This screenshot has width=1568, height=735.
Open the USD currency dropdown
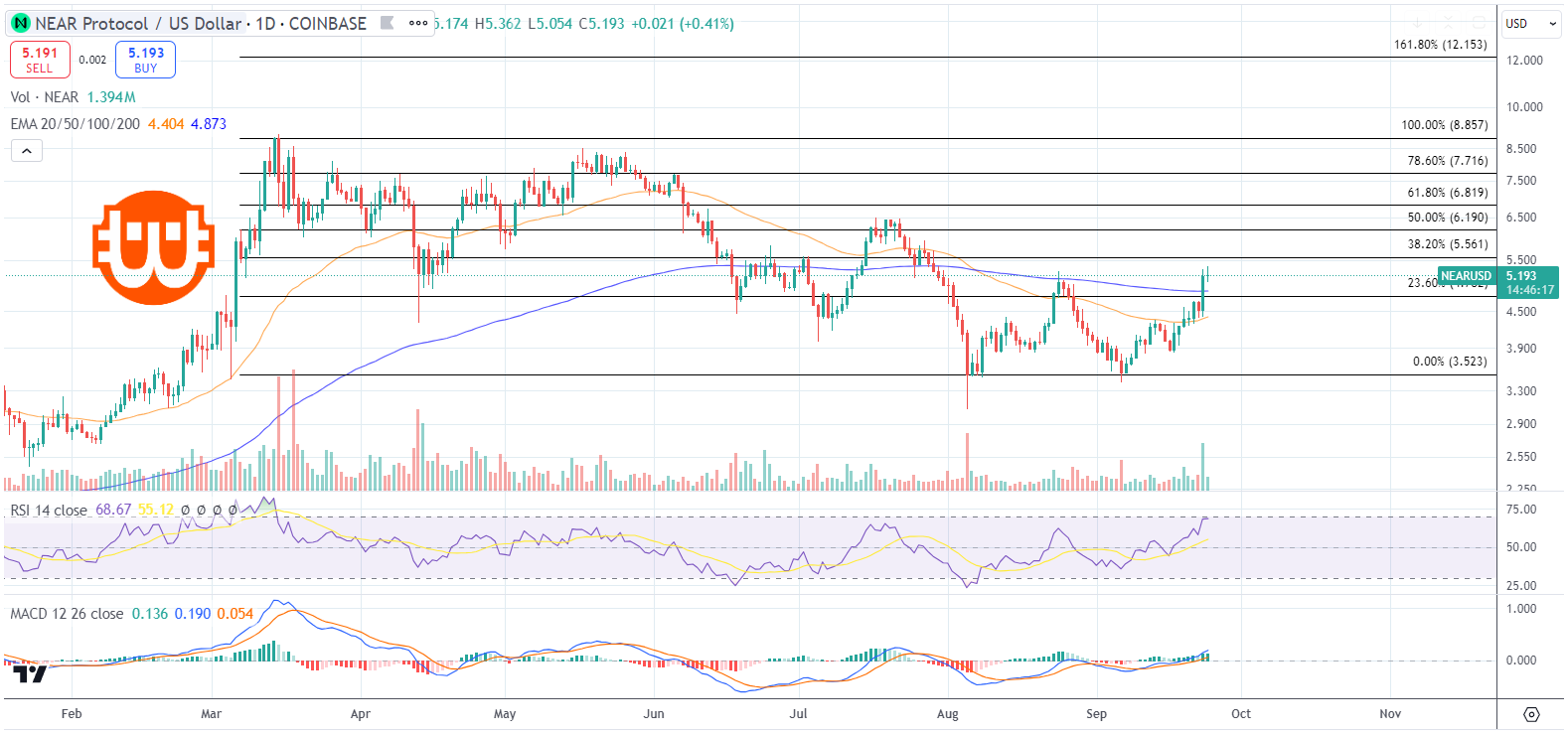click(x=1531, y=23)
